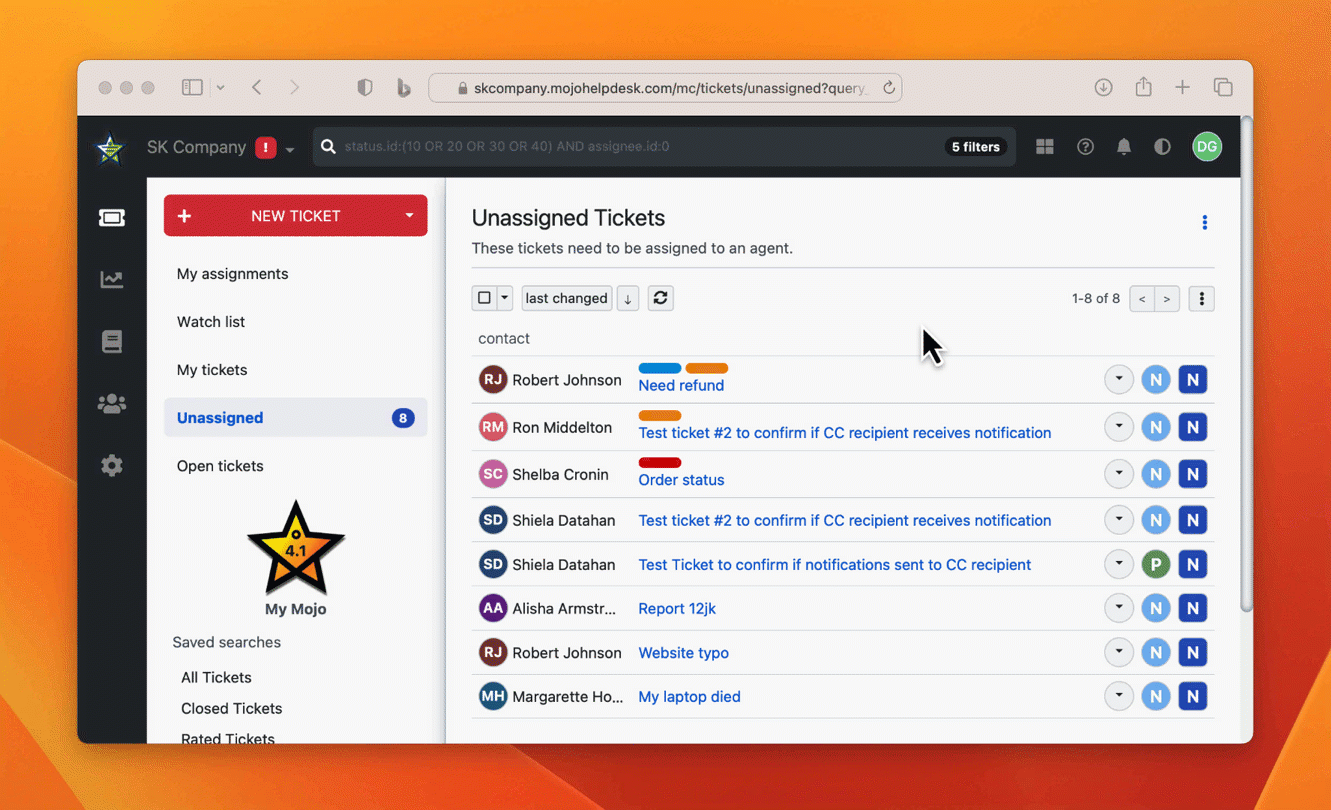Open Safari downloads
The width and height of the screenshot is (1331, 810).
[x=1103, y=88]
